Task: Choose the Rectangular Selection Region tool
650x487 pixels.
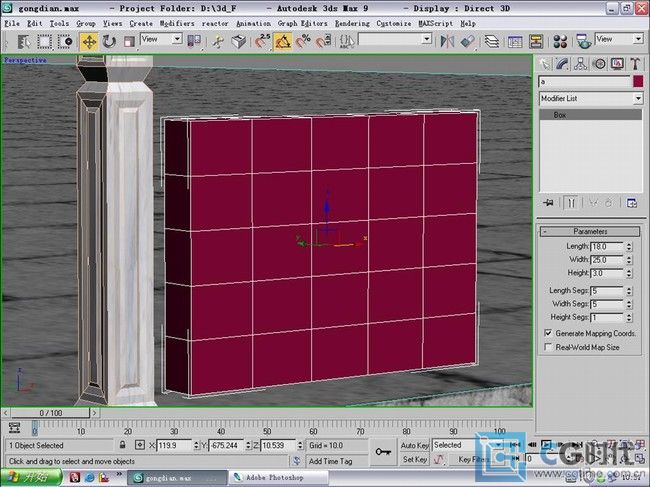Action: [x=45, y=41]
